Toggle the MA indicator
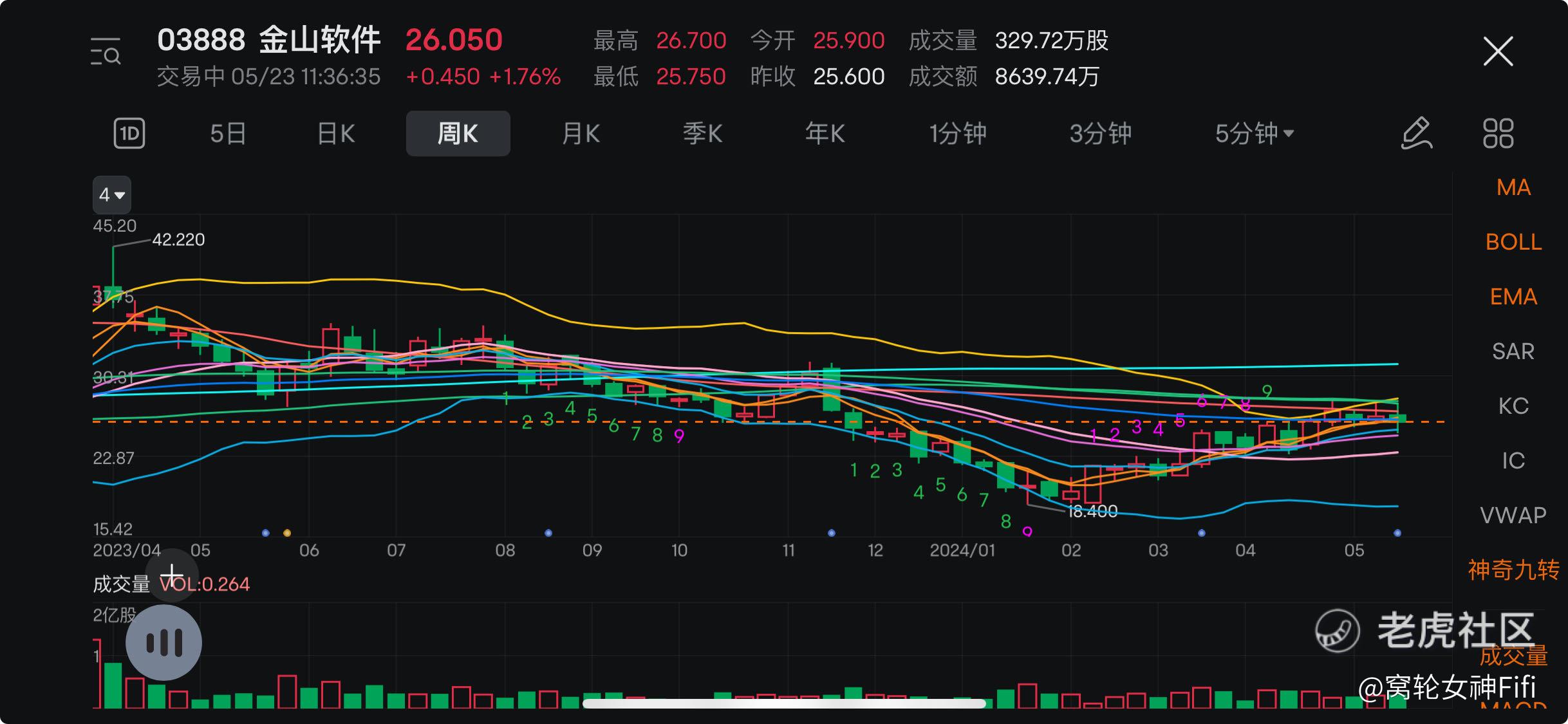Viewport: 1568px width, 724px height. pos(1513,187)
